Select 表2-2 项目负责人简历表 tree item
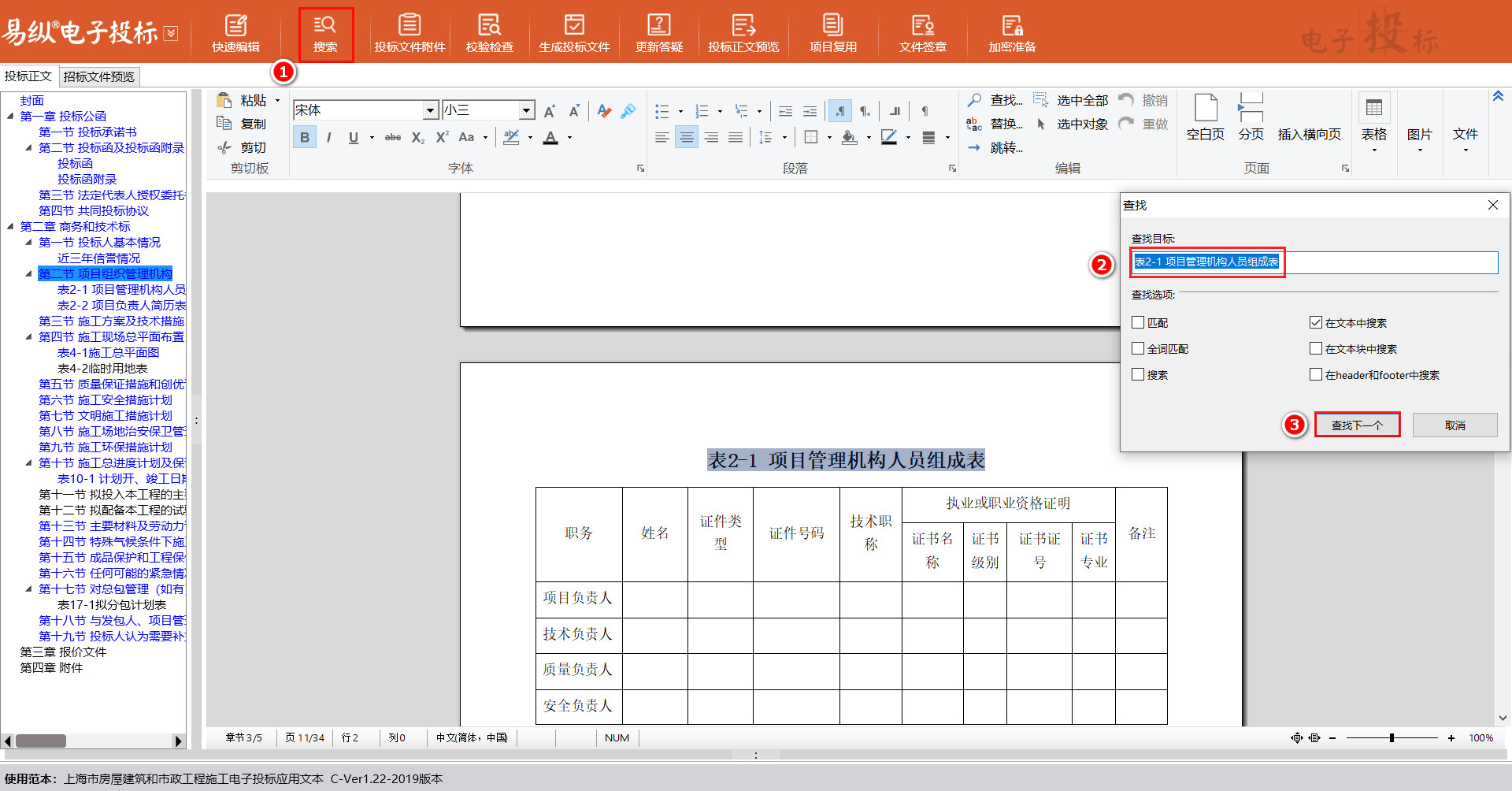1512x791 pixels. (121, 306)
